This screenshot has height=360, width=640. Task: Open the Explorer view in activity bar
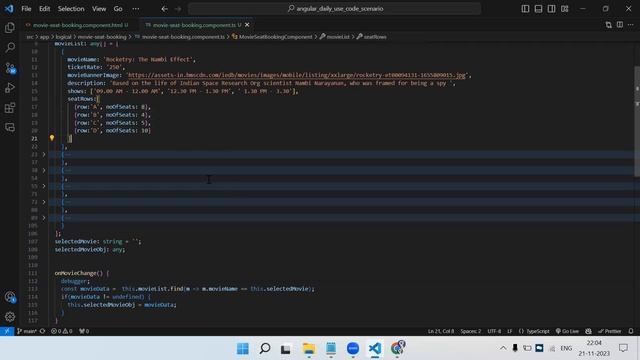pyautogui.click(x=10, y=27)
